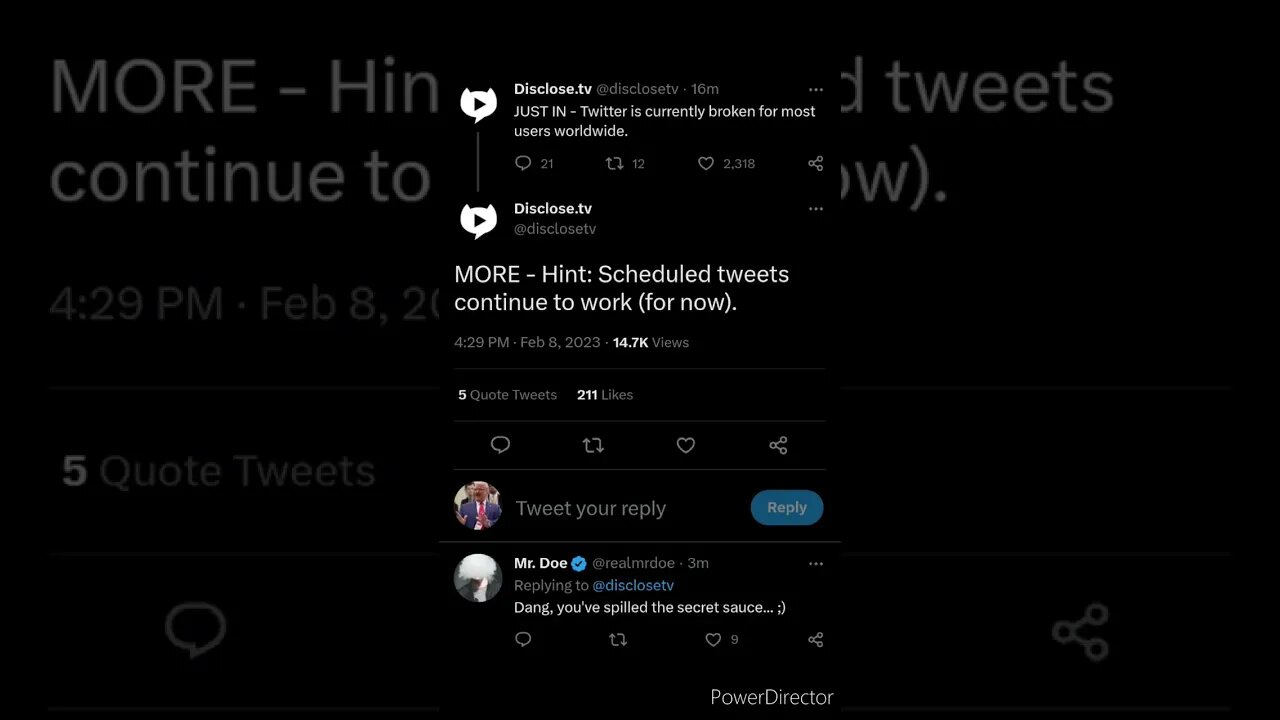
Task: Open Mr. Doe's profile picture
Action: [x=478, y=578]
